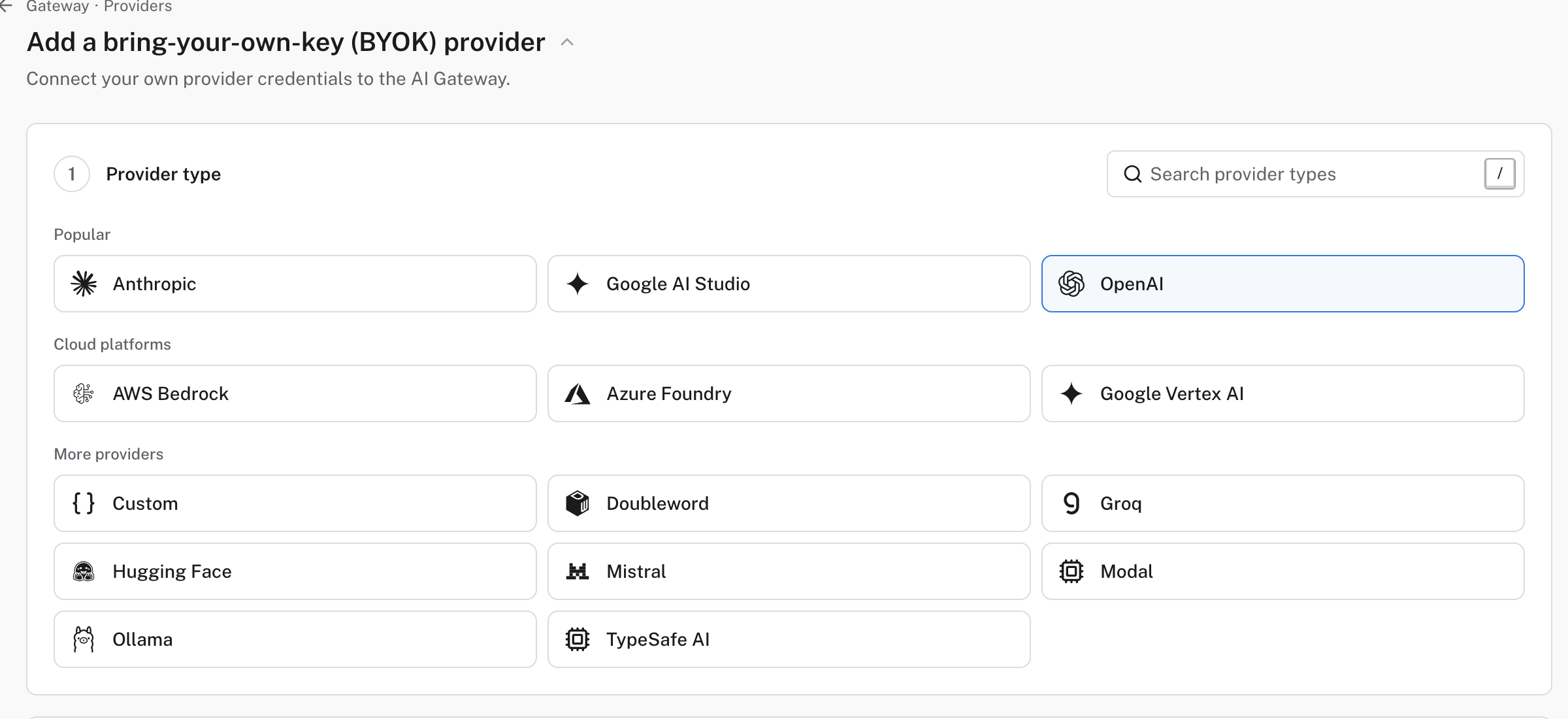Choose Hugging Face provider card
The image size is (1568, 719).
point(295,571)
